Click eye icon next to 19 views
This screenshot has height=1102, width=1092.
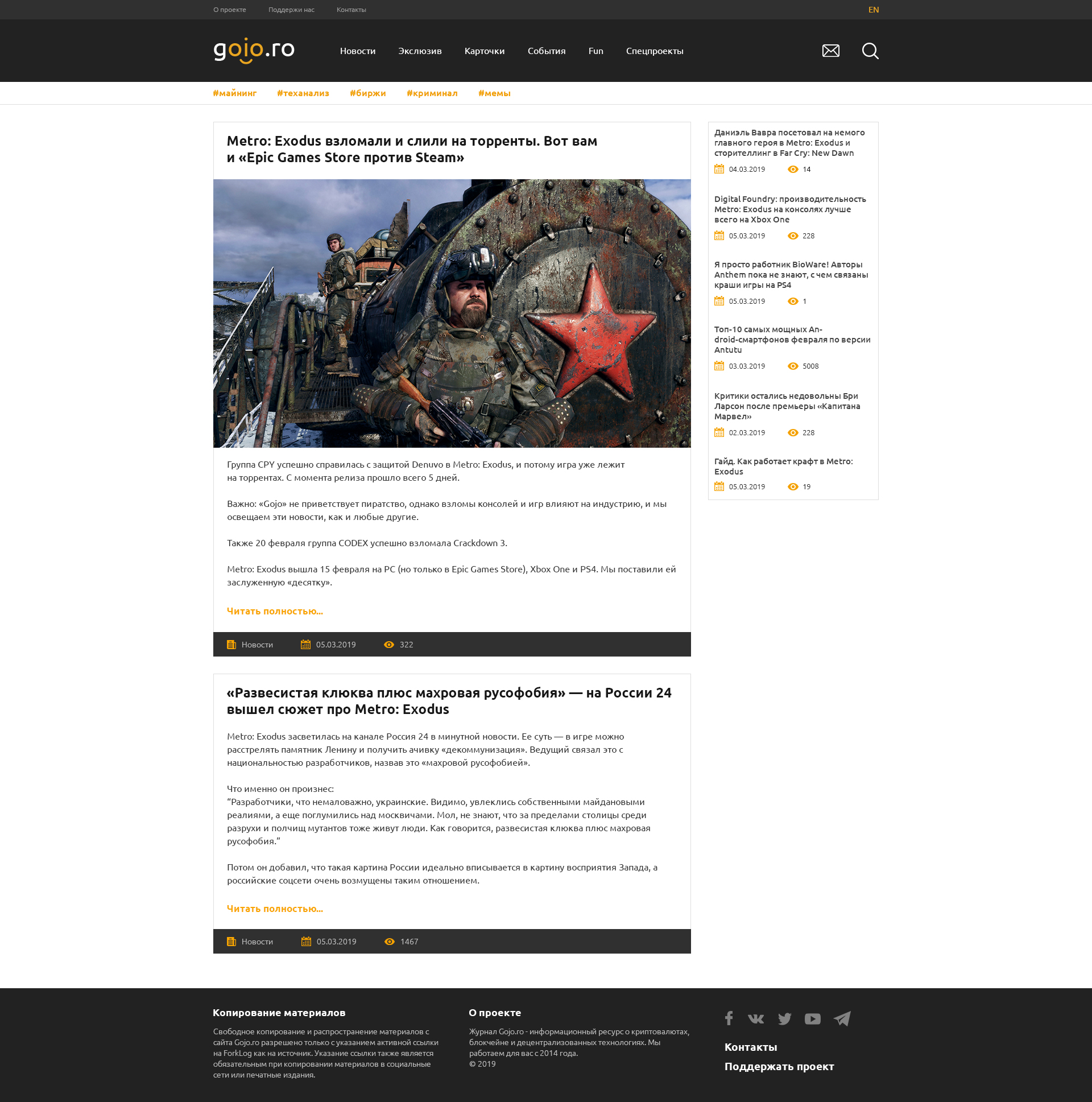[793, 486]
